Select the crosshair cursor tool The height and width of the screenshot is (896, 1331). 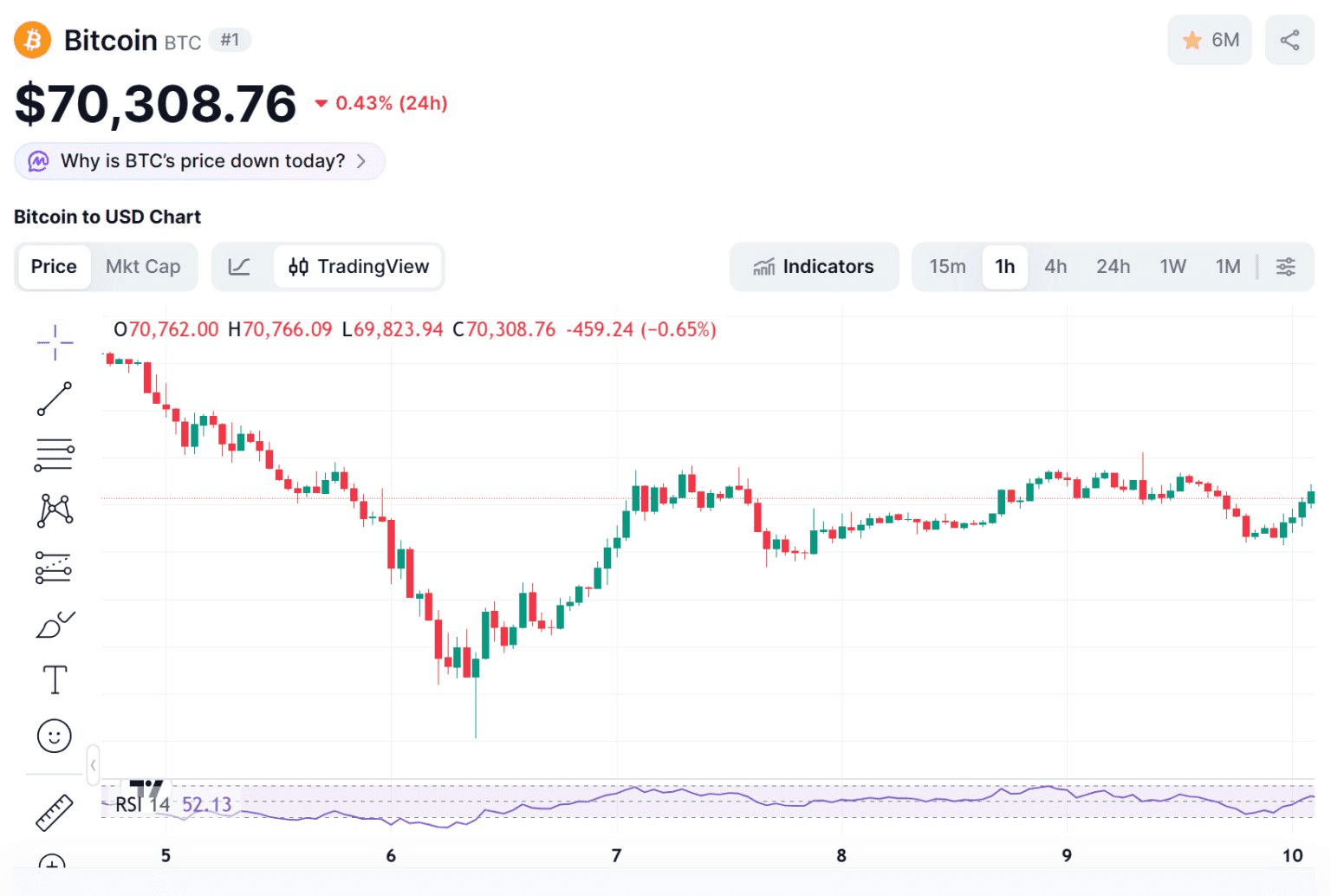pyautogui.click(x=55, y=342)
